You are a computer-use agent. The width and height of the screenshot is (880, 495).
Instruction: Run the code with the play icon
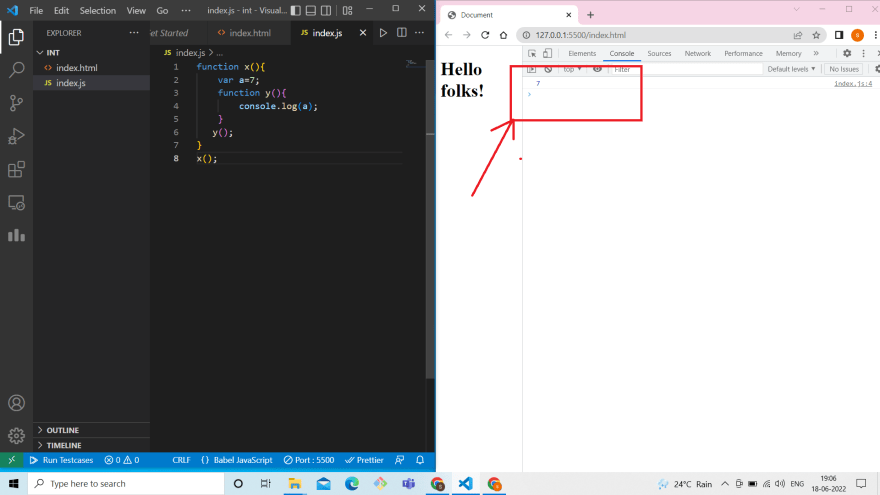pos(383,33)
